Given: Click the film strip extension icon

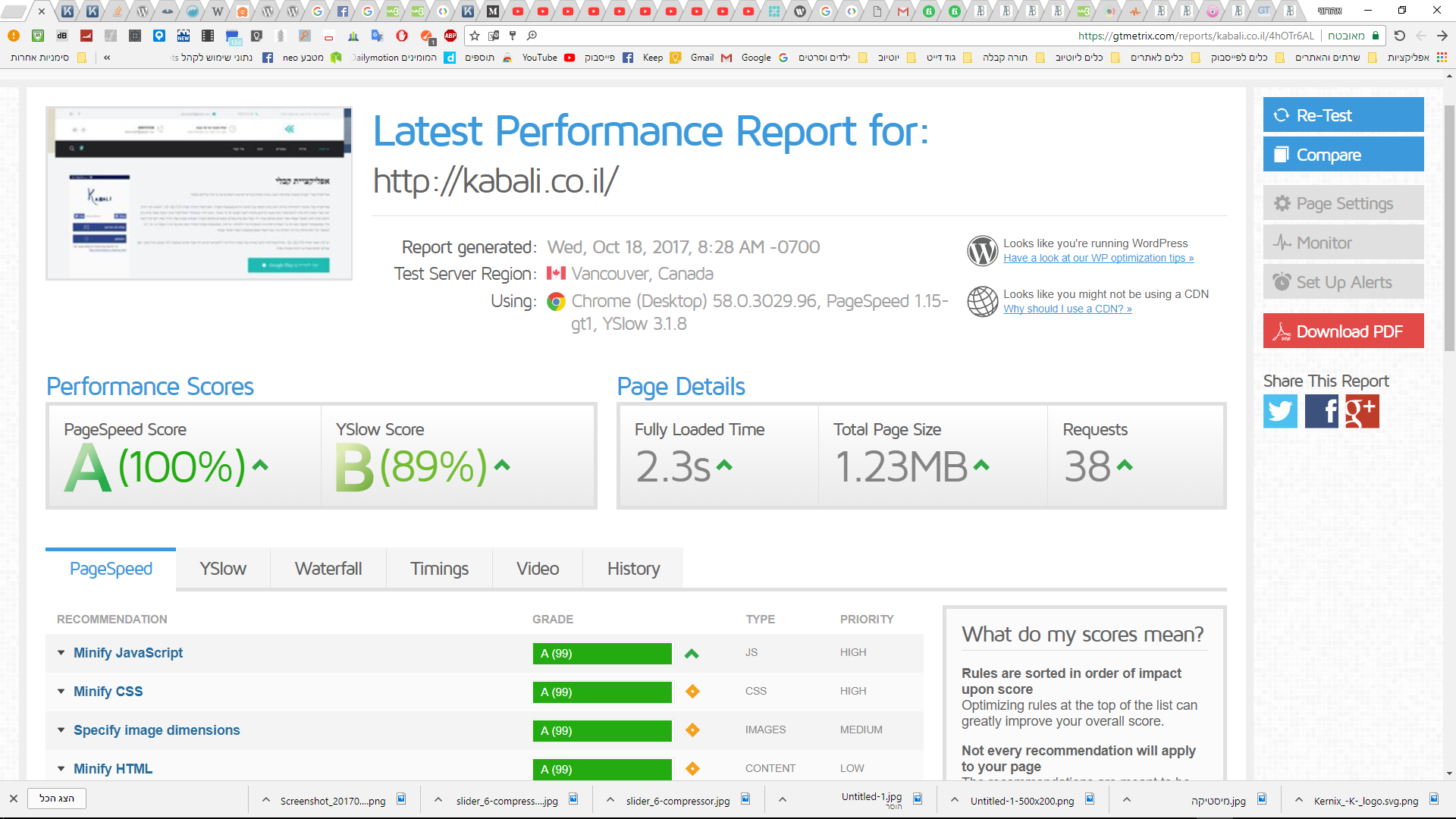Looking at the screenshot, I should 208,36.
